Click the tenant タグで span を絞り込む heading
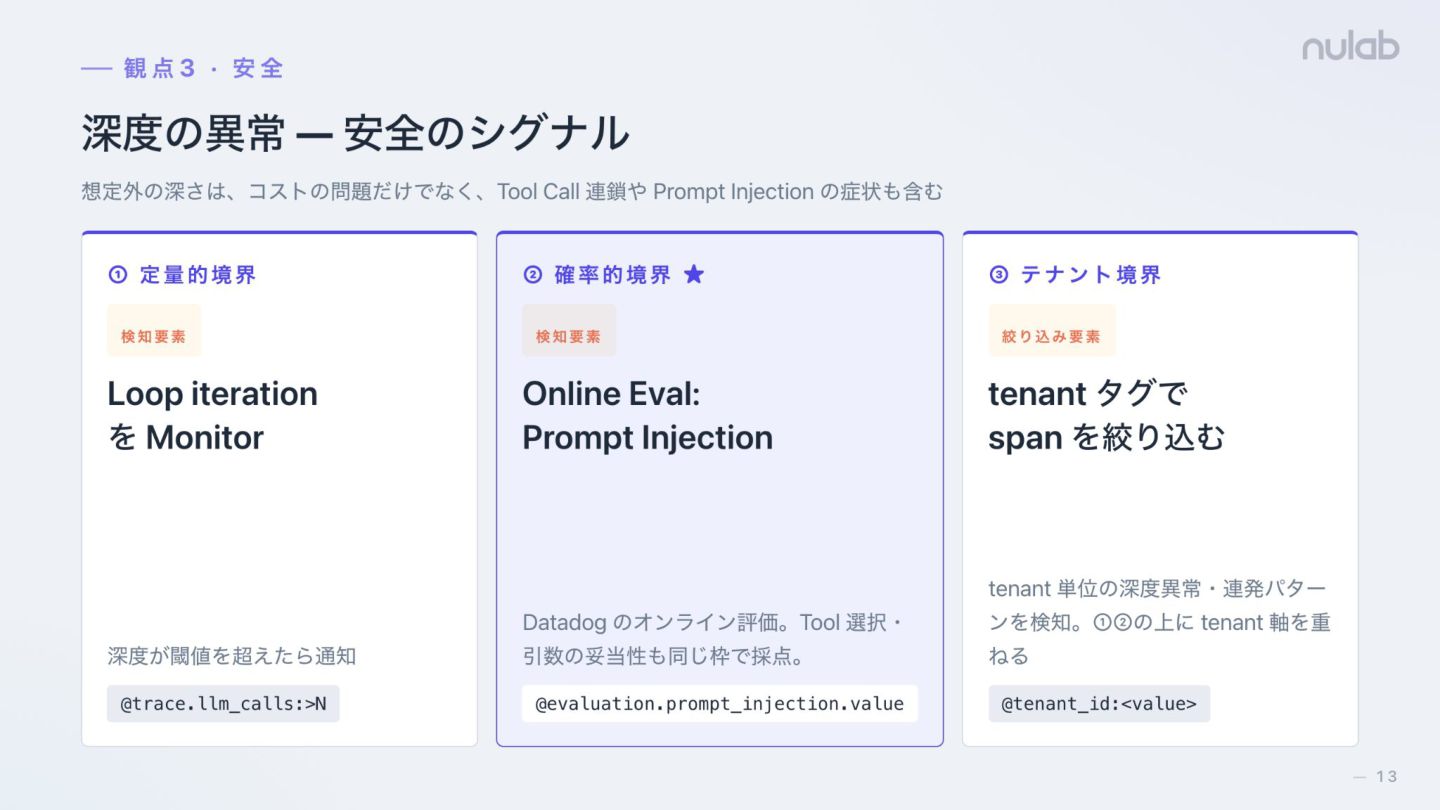Image resolution: width=1440 pixels, height=810 pixels. click(1107, 415)
